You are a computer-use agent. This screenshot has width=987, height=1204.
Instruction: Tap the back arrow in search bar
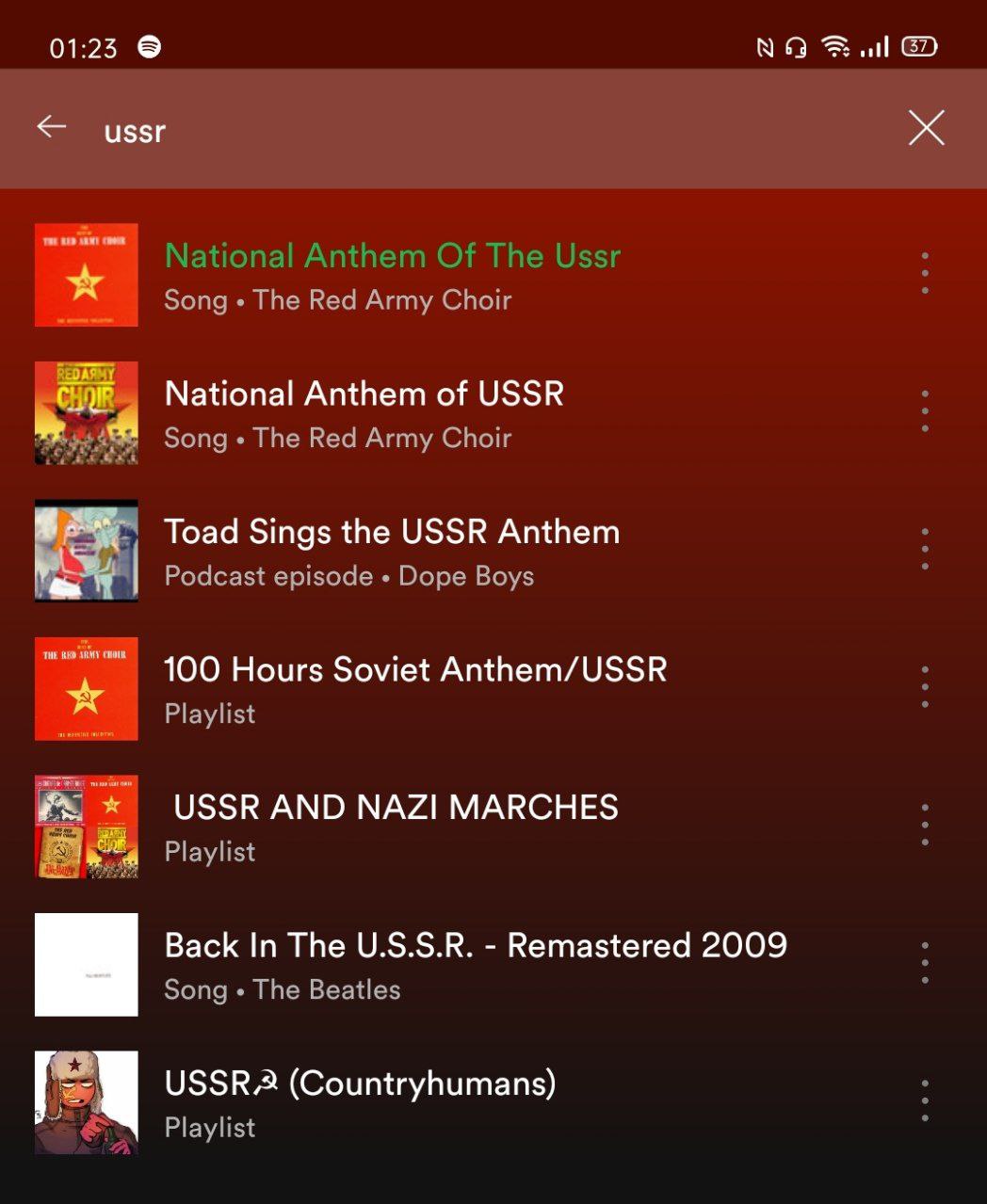[52, 126]
